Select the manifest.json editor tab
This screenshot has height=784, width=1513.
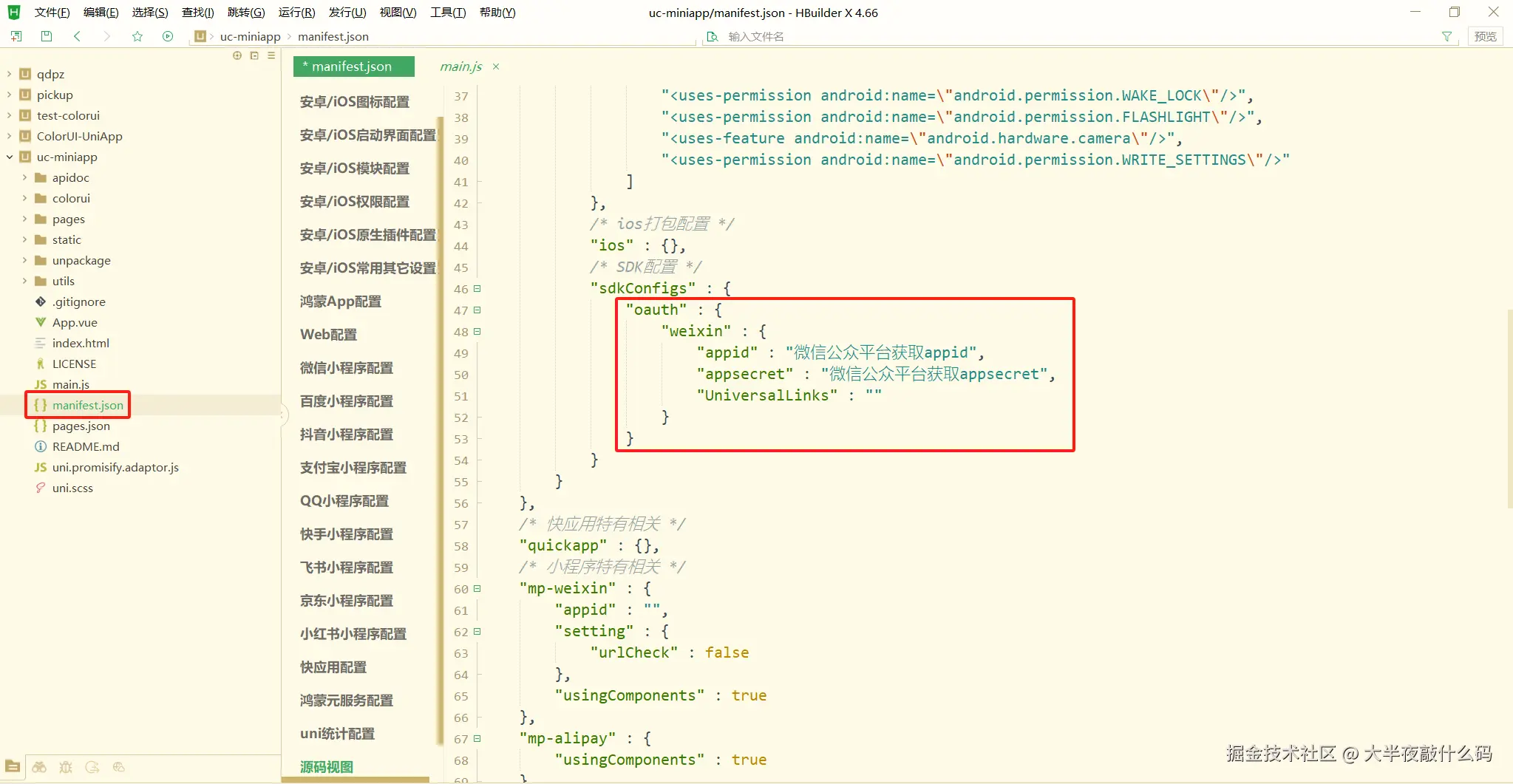(353, 67)
